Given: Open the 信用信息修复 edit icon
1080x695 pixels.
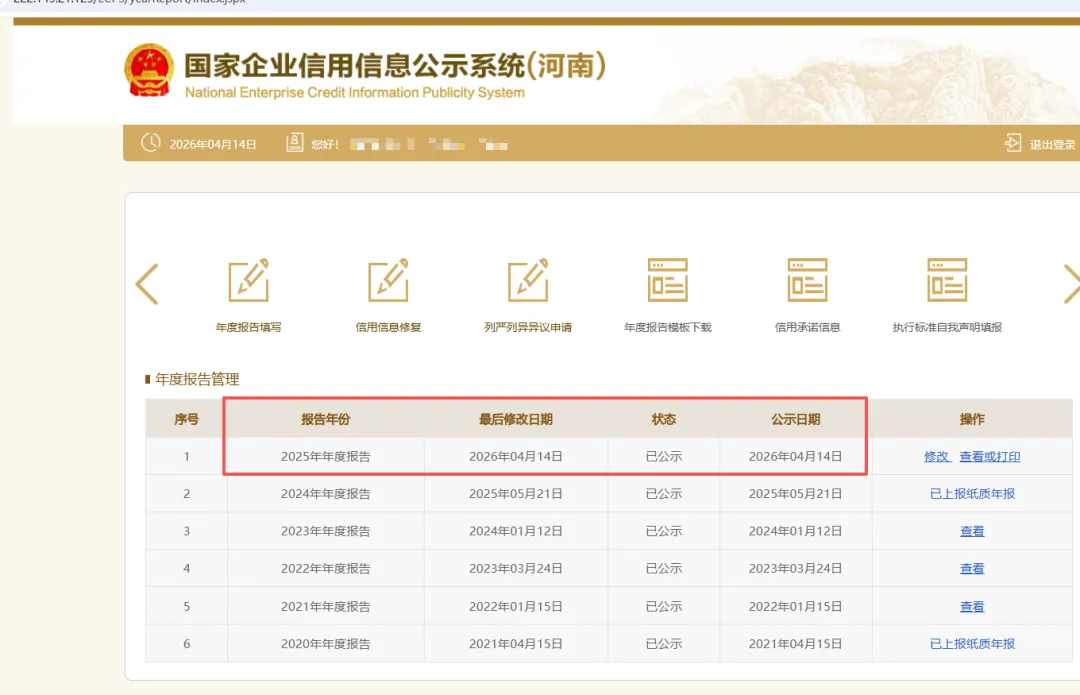Looking at the screenshot, I should click(x=388, y=280).
